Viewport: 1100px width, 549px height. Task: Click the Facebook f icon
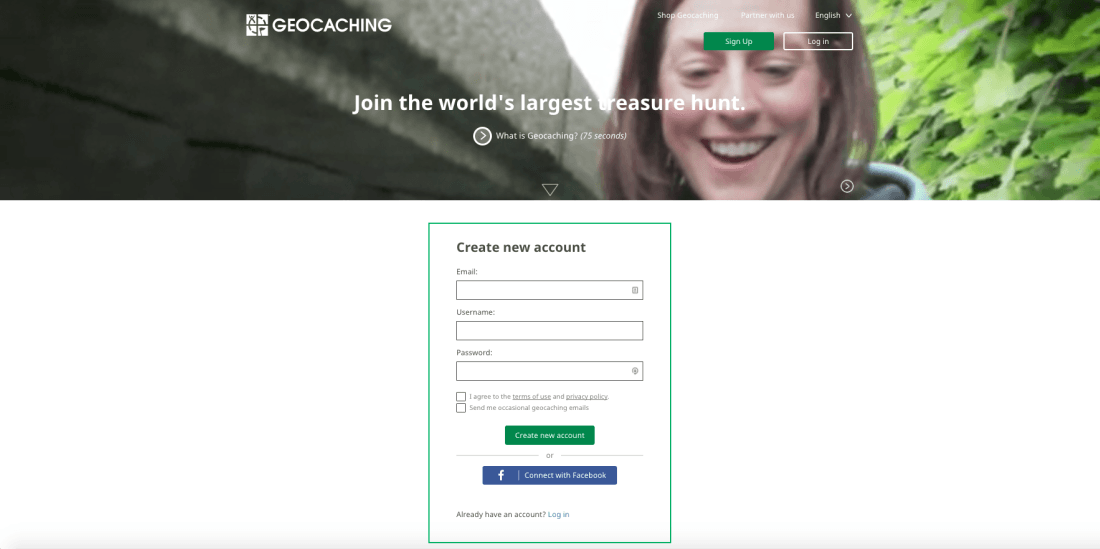[501, 475]
